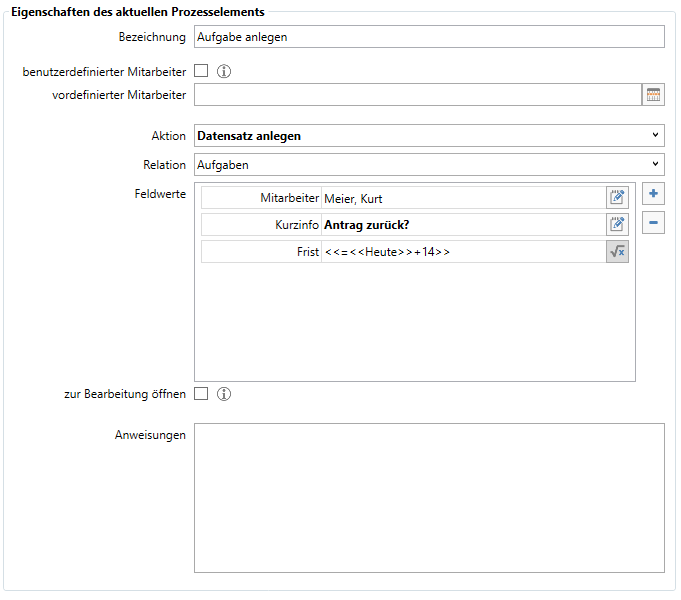The width and height of the screenshot is (681, 600).
Task: Click the Frist field name cell
Action: click(x=261, y=252)
